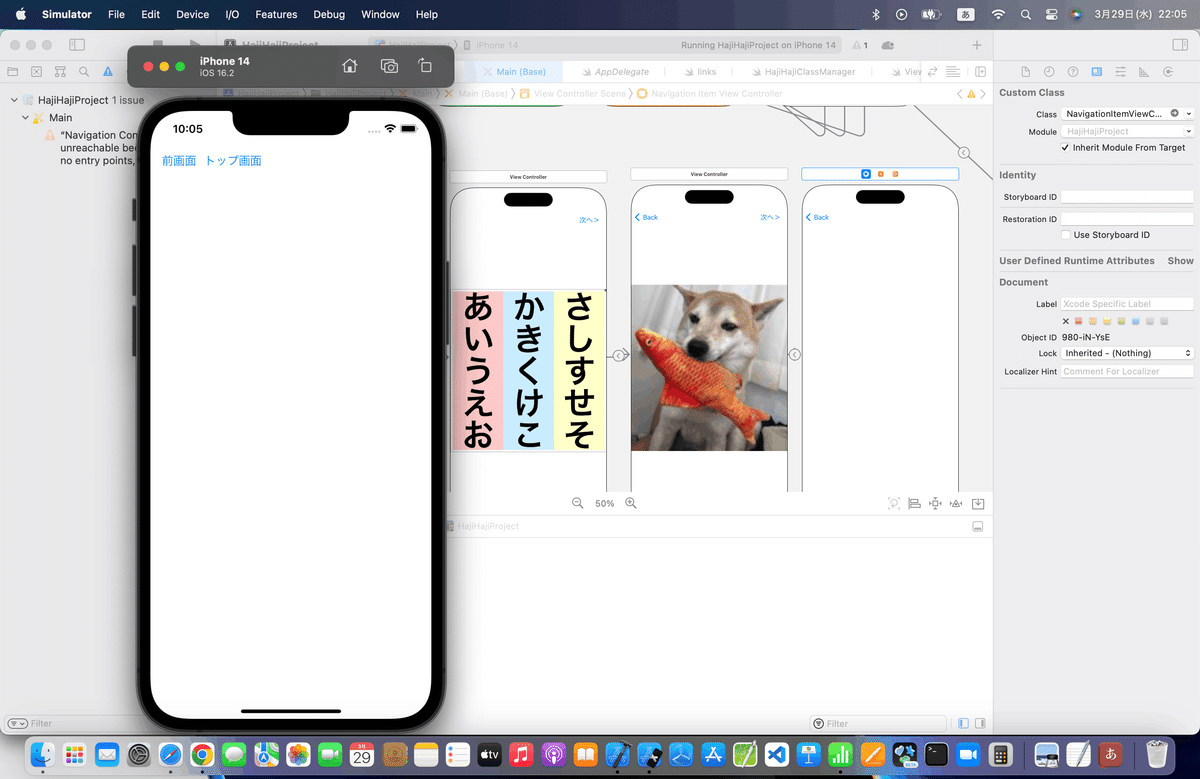Screen dimensions: 1200x779
Task: Click Show for User Defined Runtime Attributes
Action: coord(1180,261)
